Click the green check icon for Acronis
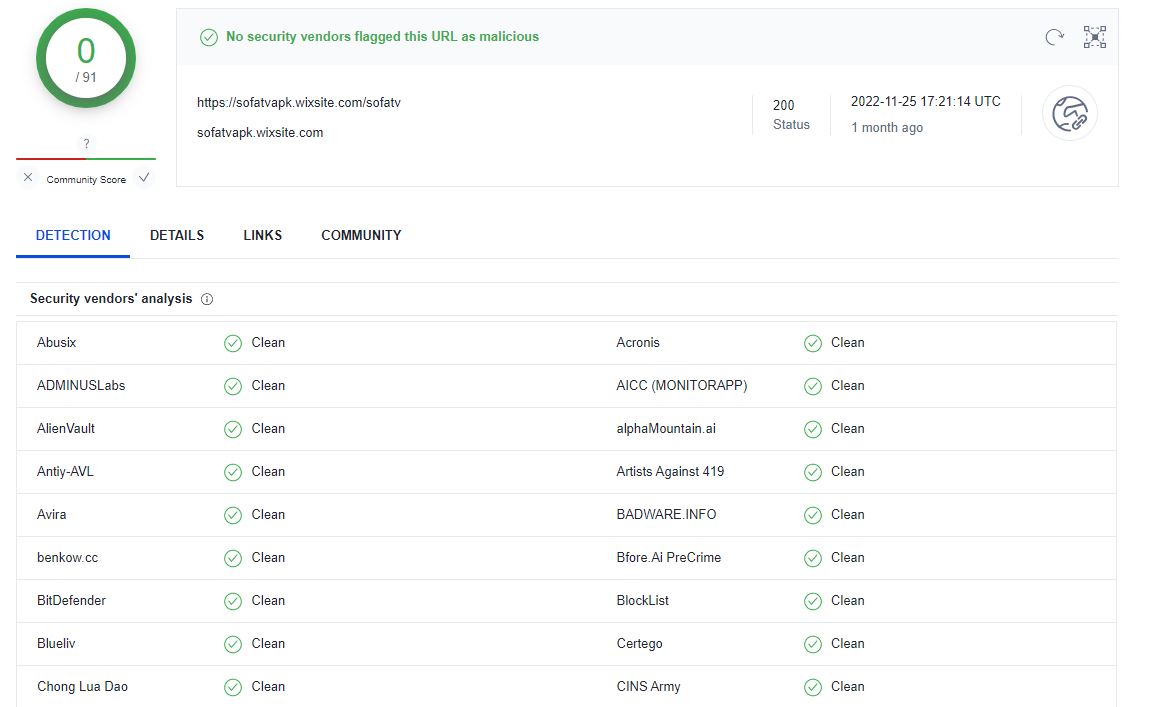Screen dimensions: 1160x707 (x=813, y=343)
